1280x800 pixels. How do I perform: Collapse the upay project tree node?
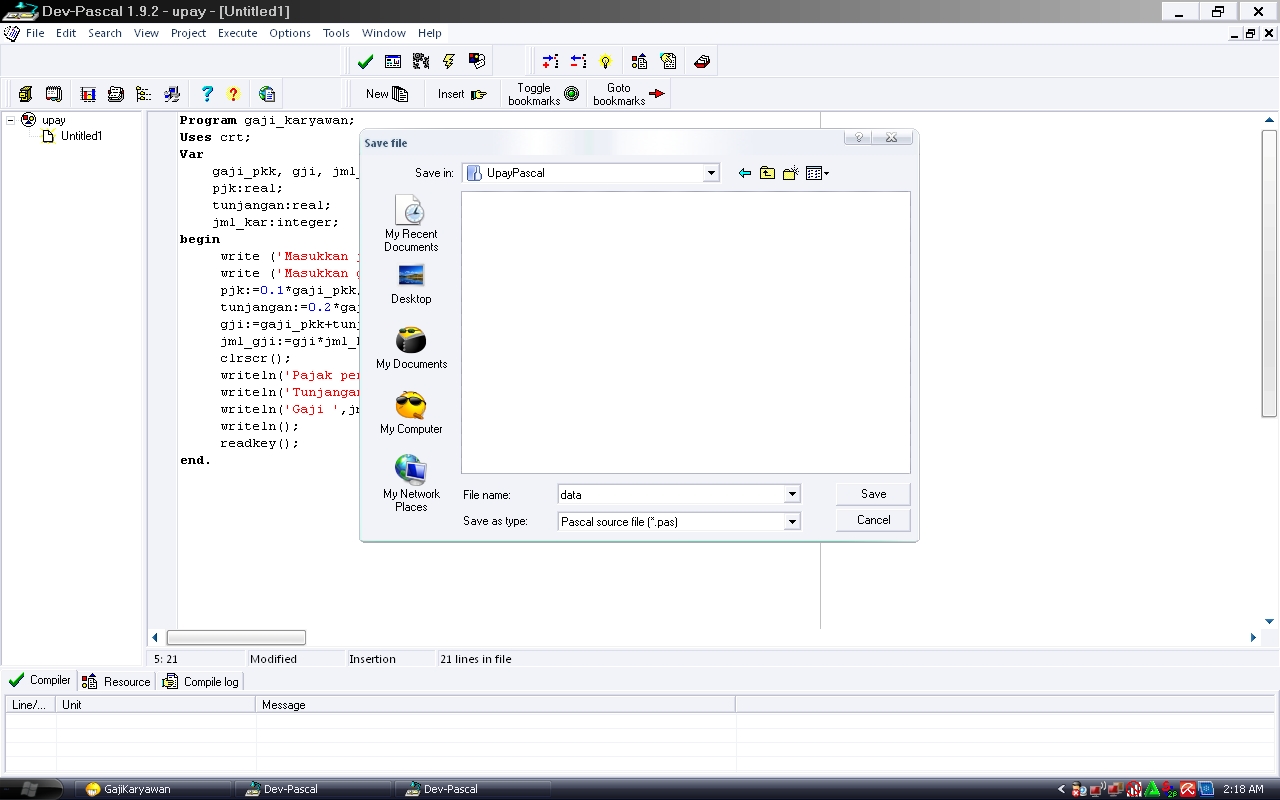tap(11, 120)
